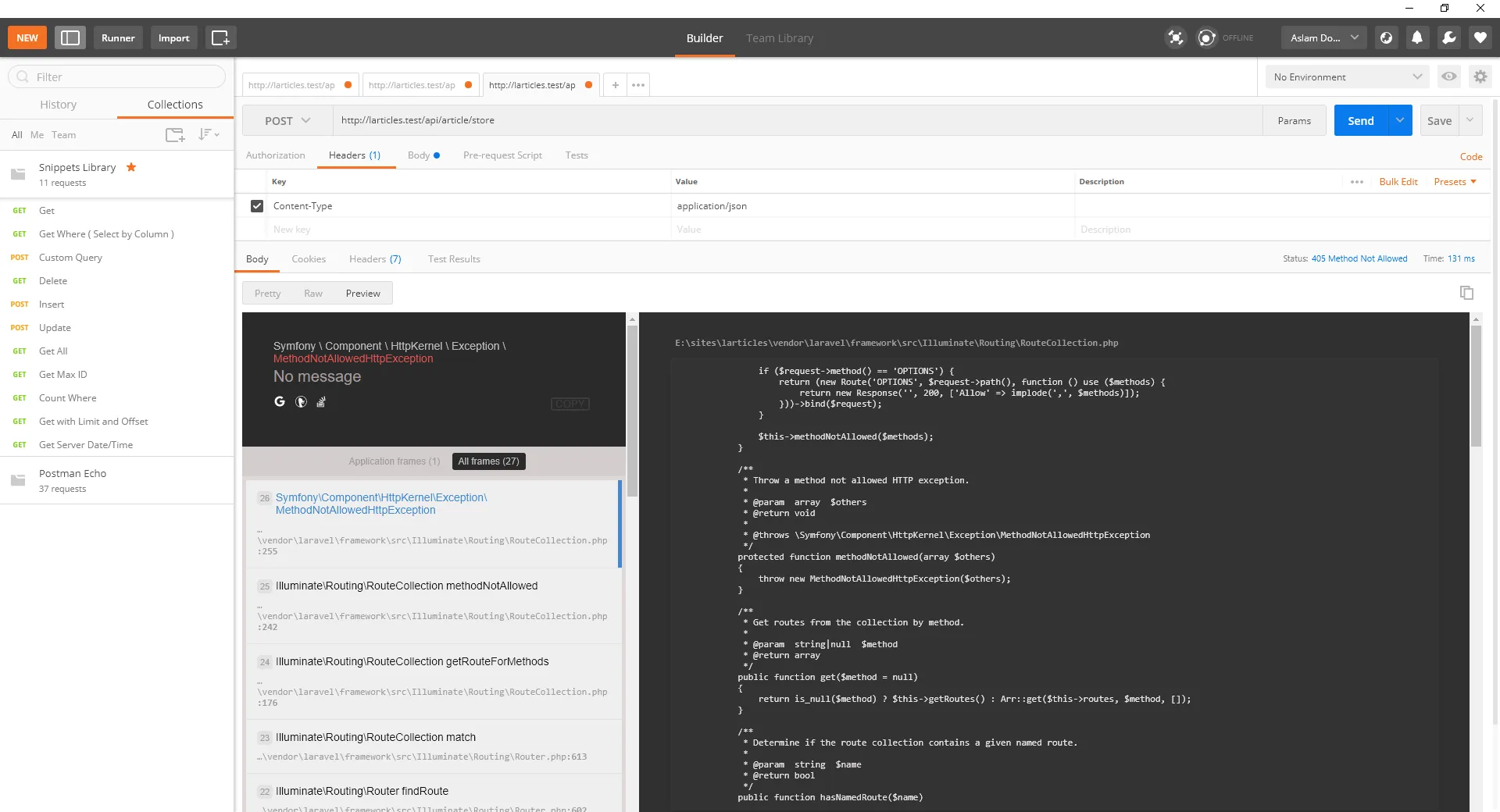
Task: Search the error on Google icon
Action: [280, 401]
